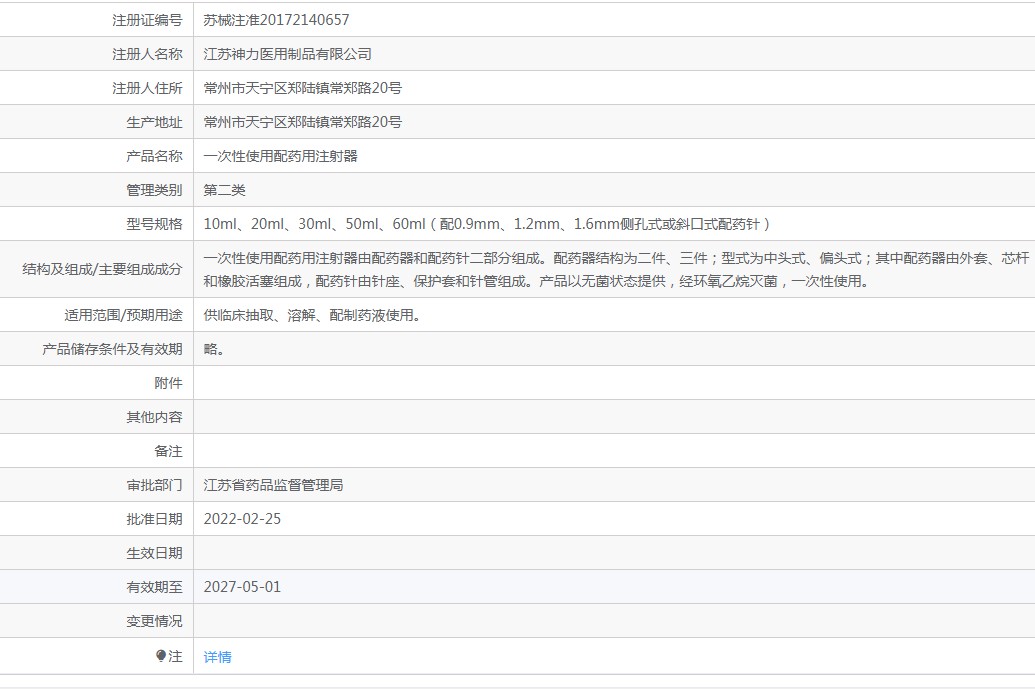Image resolution: width=1035 pixels, height=689 pixels.
Task: Click the 适用范围/预期用途 label
Action: 123,315
